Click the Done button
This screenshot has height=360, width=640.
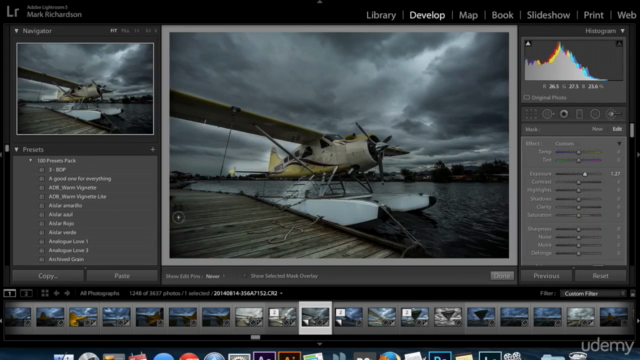[x=502, y=276]
